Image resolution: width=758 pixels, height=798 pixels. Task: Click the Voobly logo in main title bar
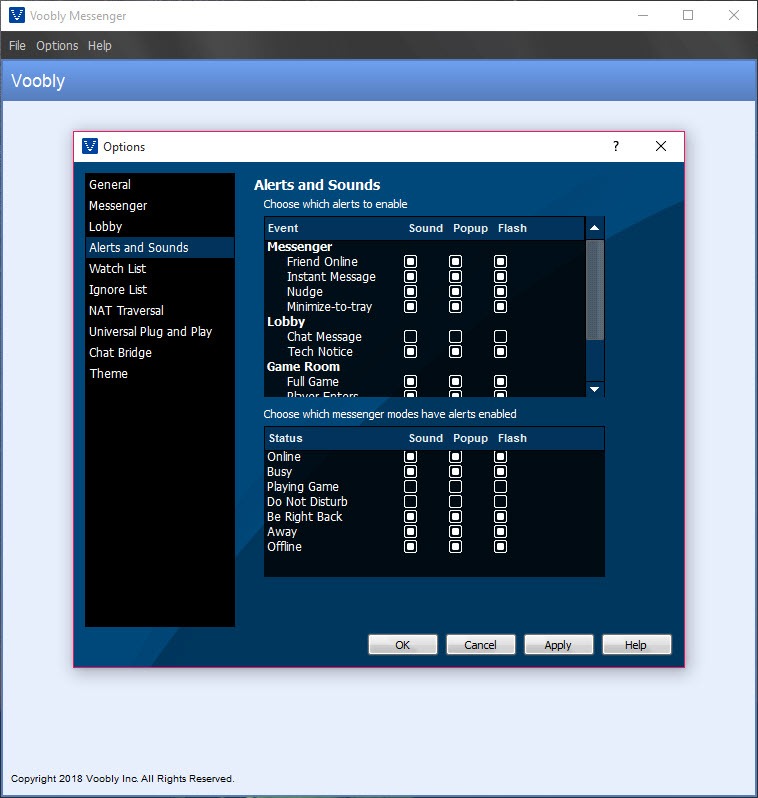coord(17,15)
